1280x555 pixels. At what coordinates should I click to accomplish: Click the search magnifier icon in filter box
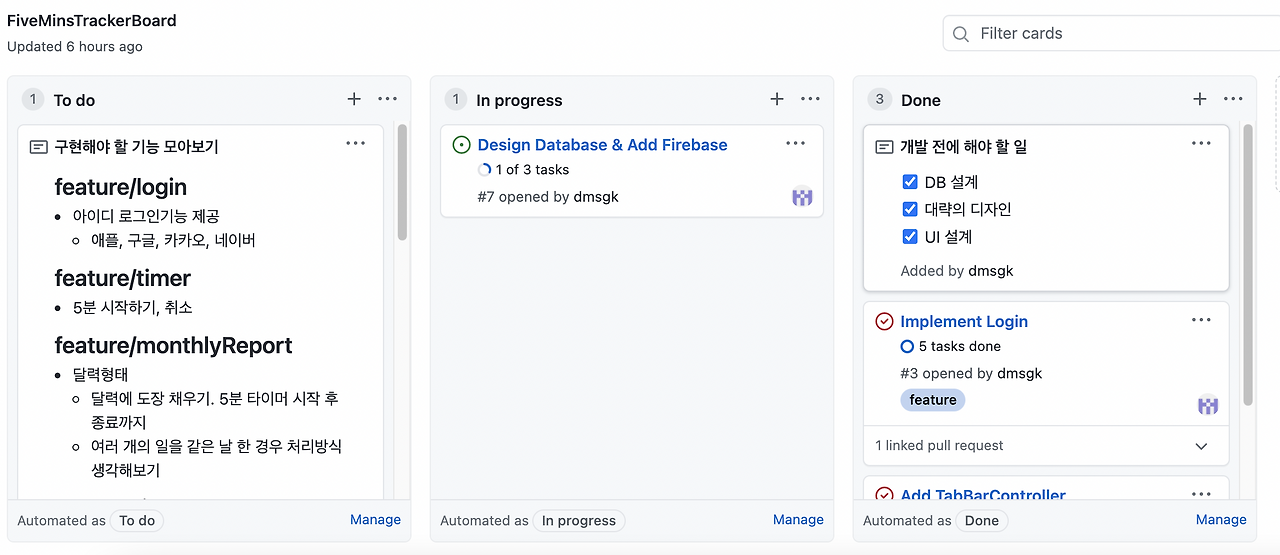961,34
